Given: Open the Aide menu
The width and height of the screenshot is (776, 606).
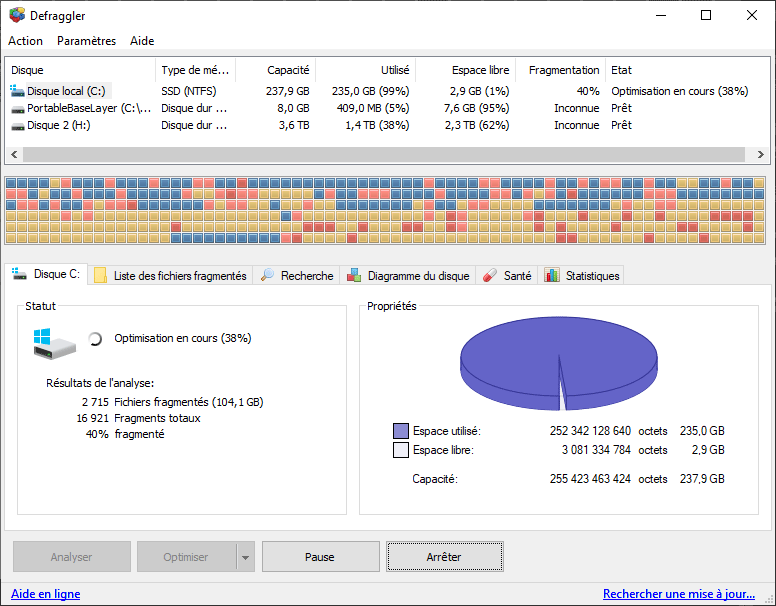Looking at the screenshot, I should click(142, 41).
